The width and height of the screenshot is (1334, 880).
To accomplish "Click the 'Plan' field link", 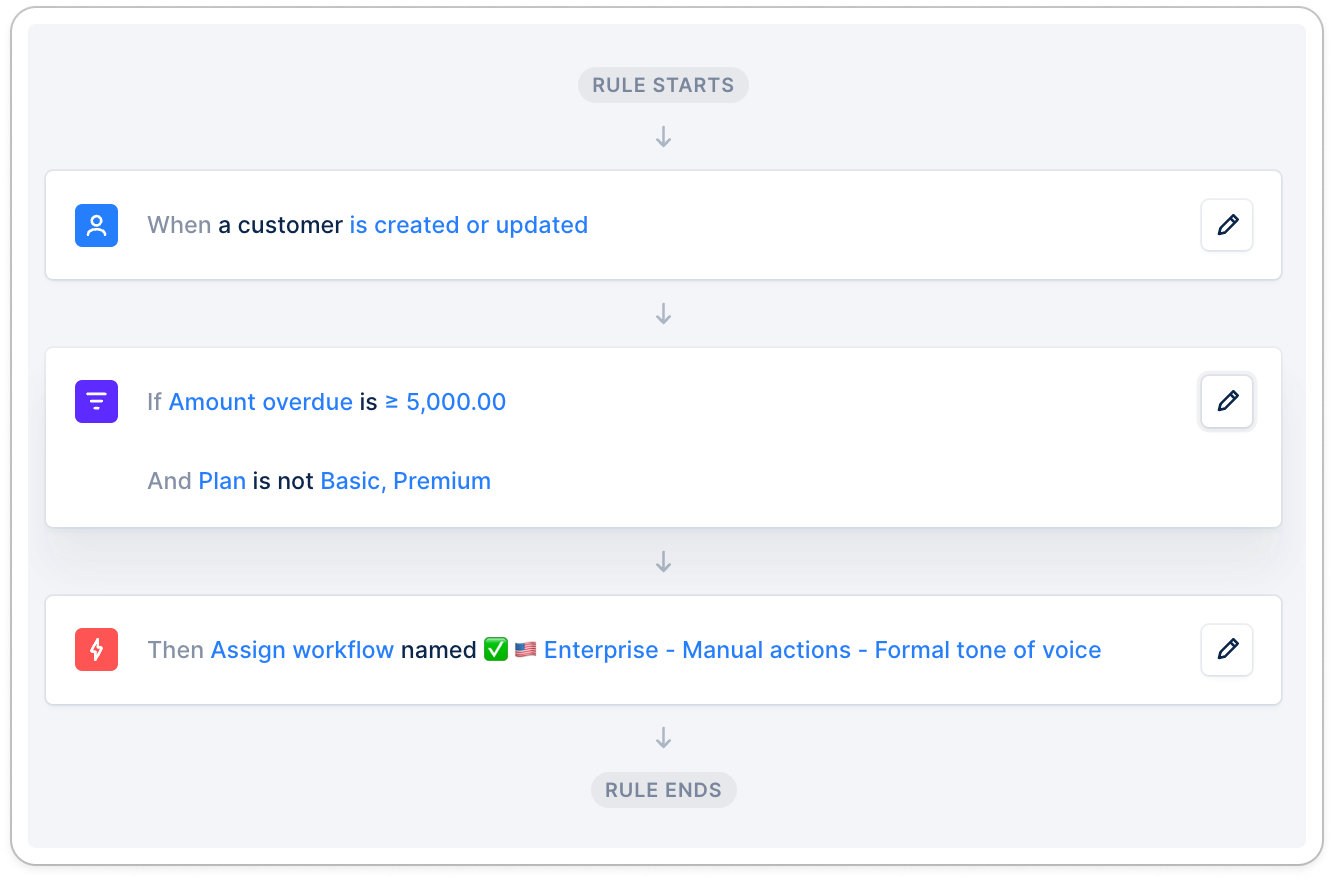I will [x=222, y=481].
